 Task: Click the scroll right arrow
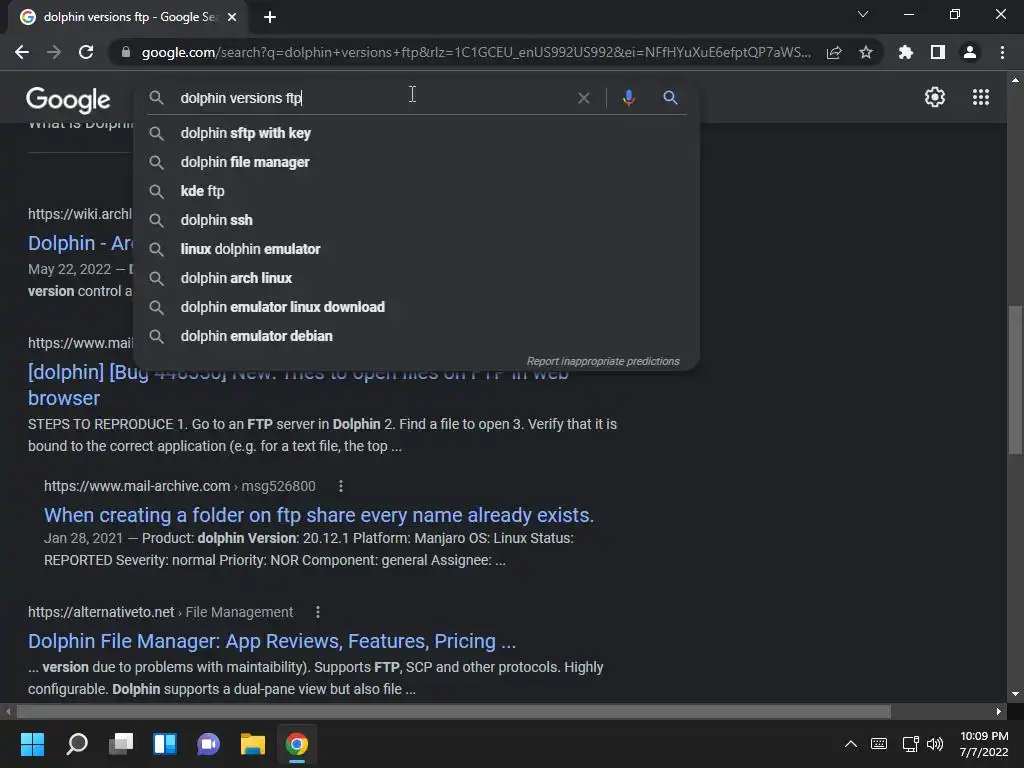click(999, 711)
